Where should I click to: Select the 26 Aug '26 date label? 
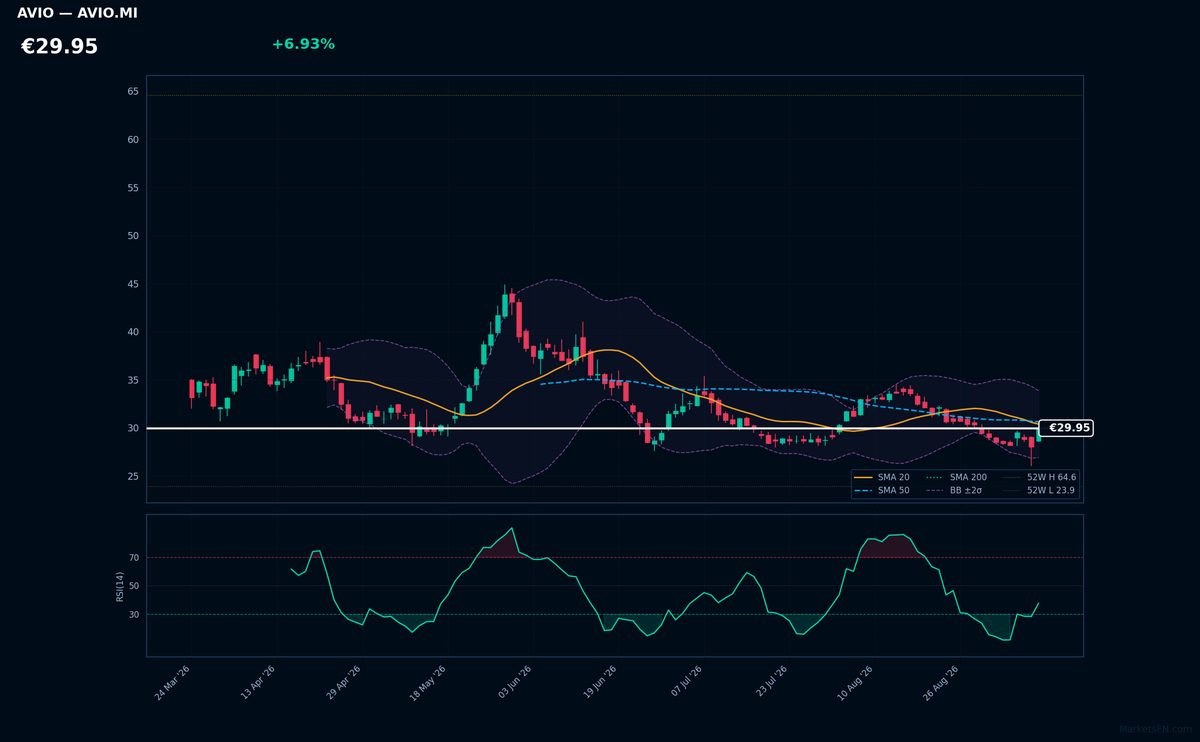coord(940,683)
